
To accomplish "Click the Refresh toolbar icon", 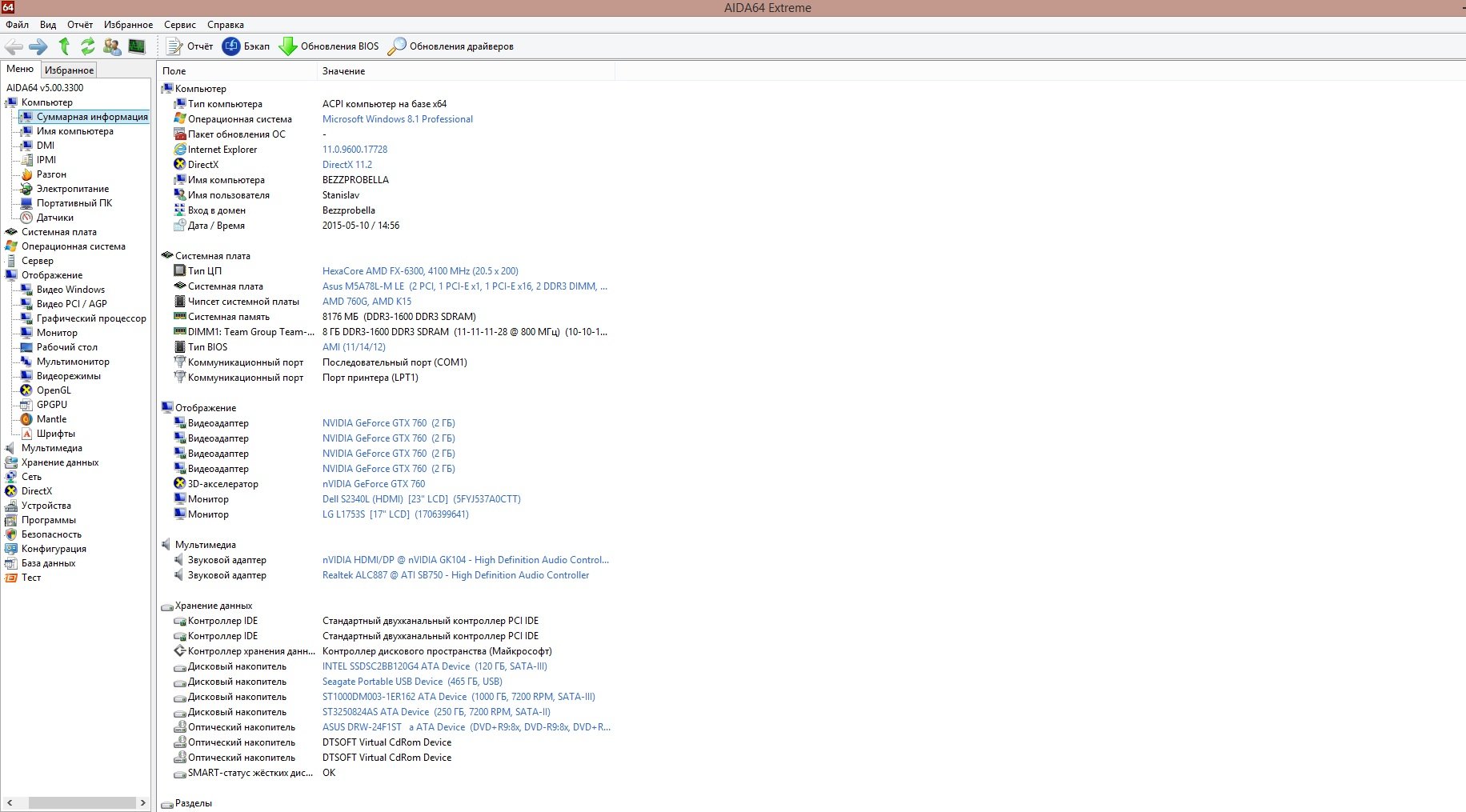I will 88,46.
